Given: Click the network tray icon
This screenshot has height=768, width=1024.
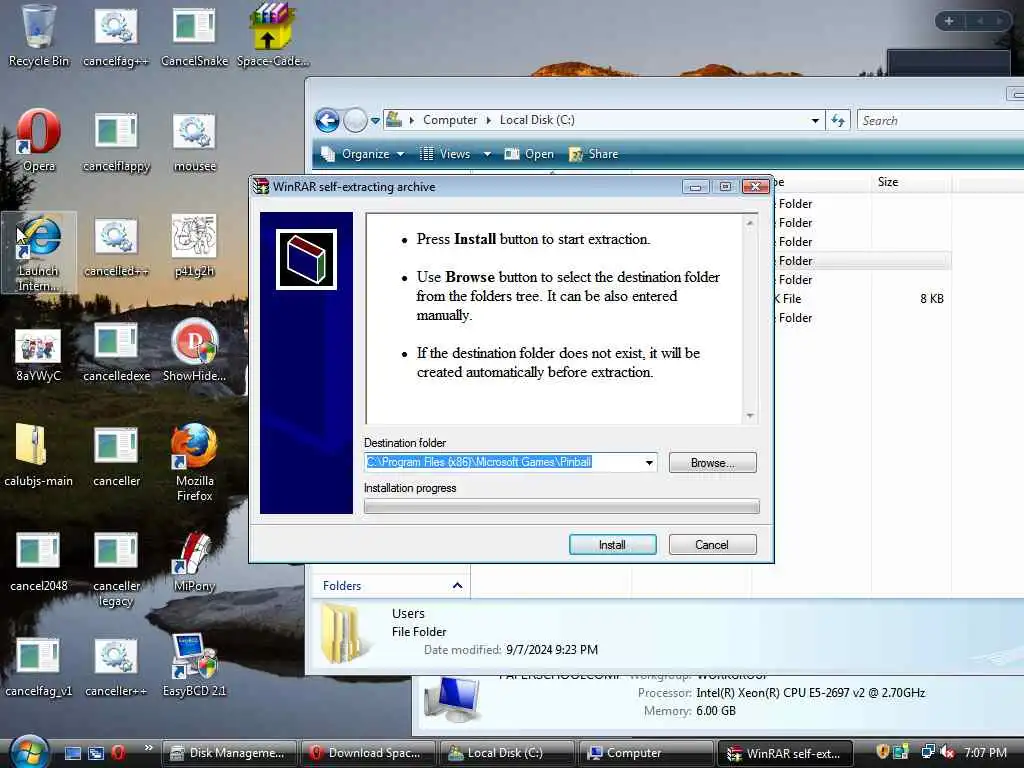Looking at the screenshot, I should pyautogui.click(x=927, y=752).
